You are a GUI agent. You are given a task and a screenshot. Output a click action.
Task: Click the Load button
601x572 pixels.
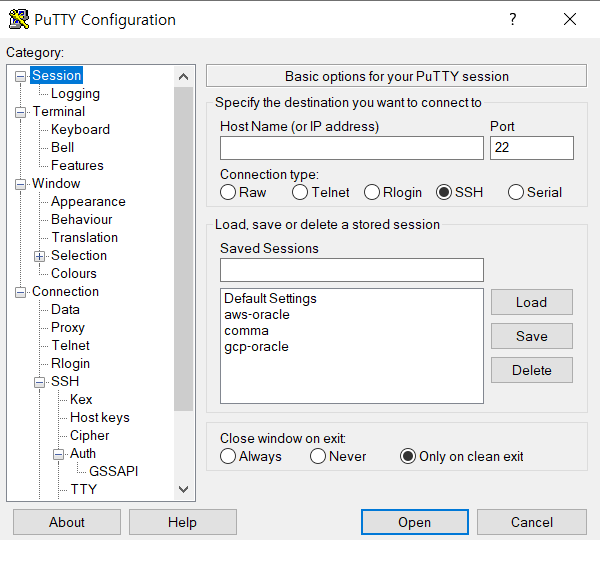click(532, 302)
